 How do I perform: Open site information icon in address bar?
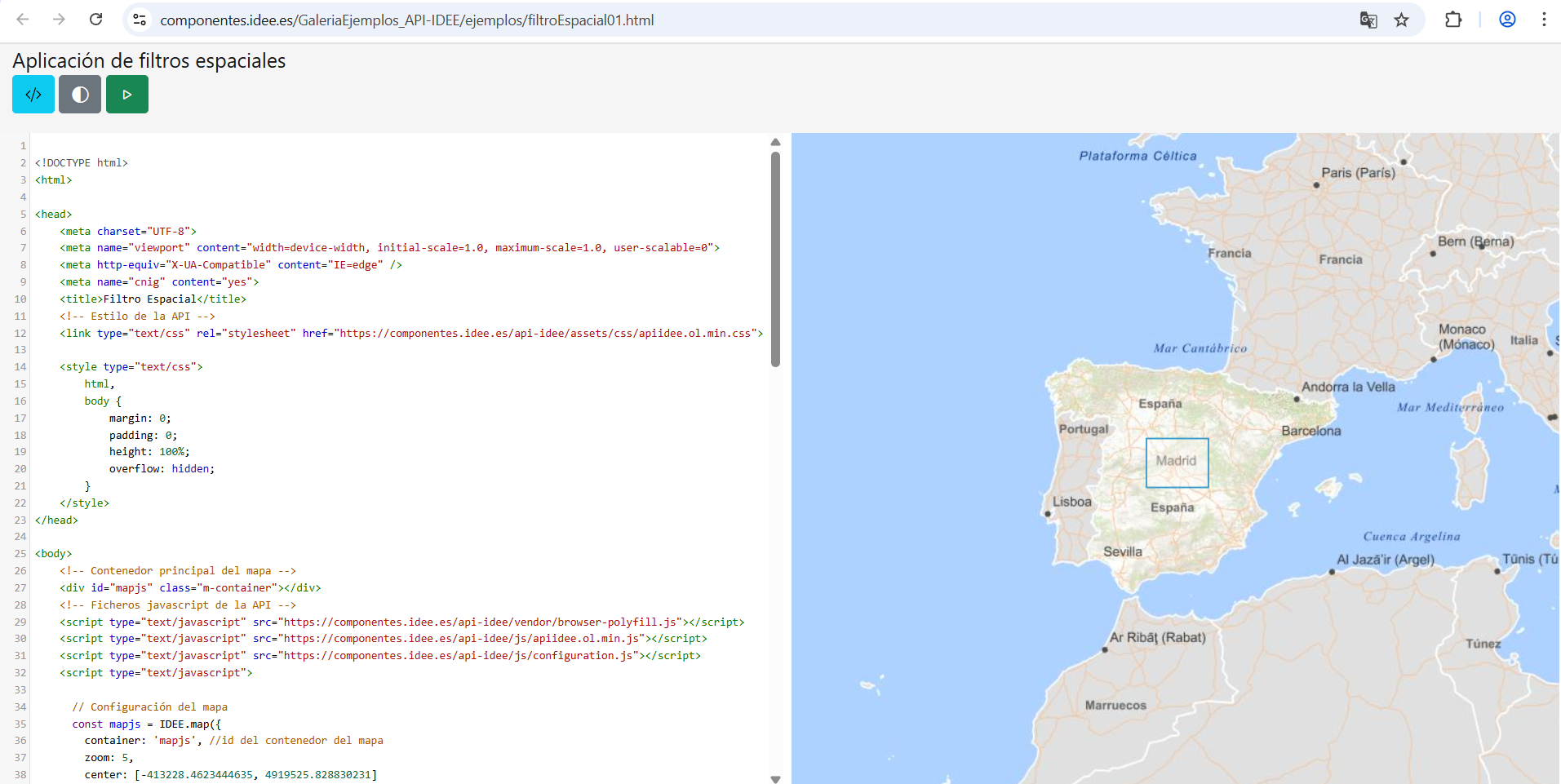point(140,20)
